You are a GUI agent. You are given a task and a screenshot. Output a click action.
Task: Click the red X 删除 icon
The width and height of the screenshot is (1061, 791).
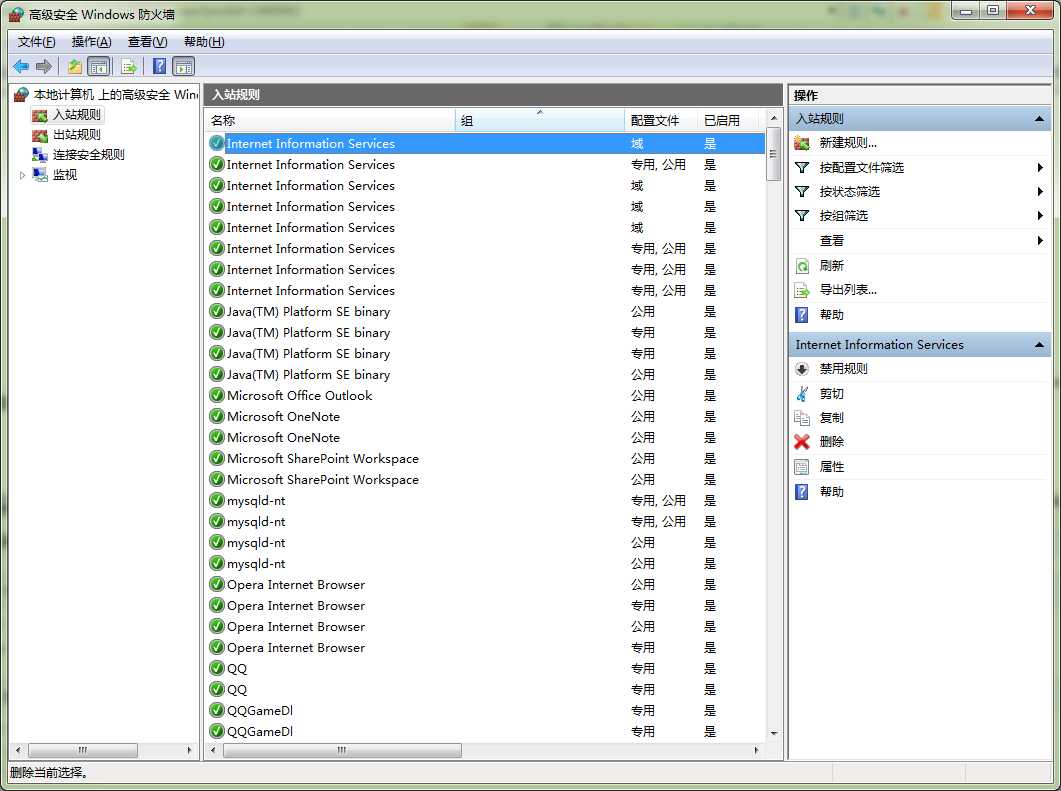tap(802, 442)
